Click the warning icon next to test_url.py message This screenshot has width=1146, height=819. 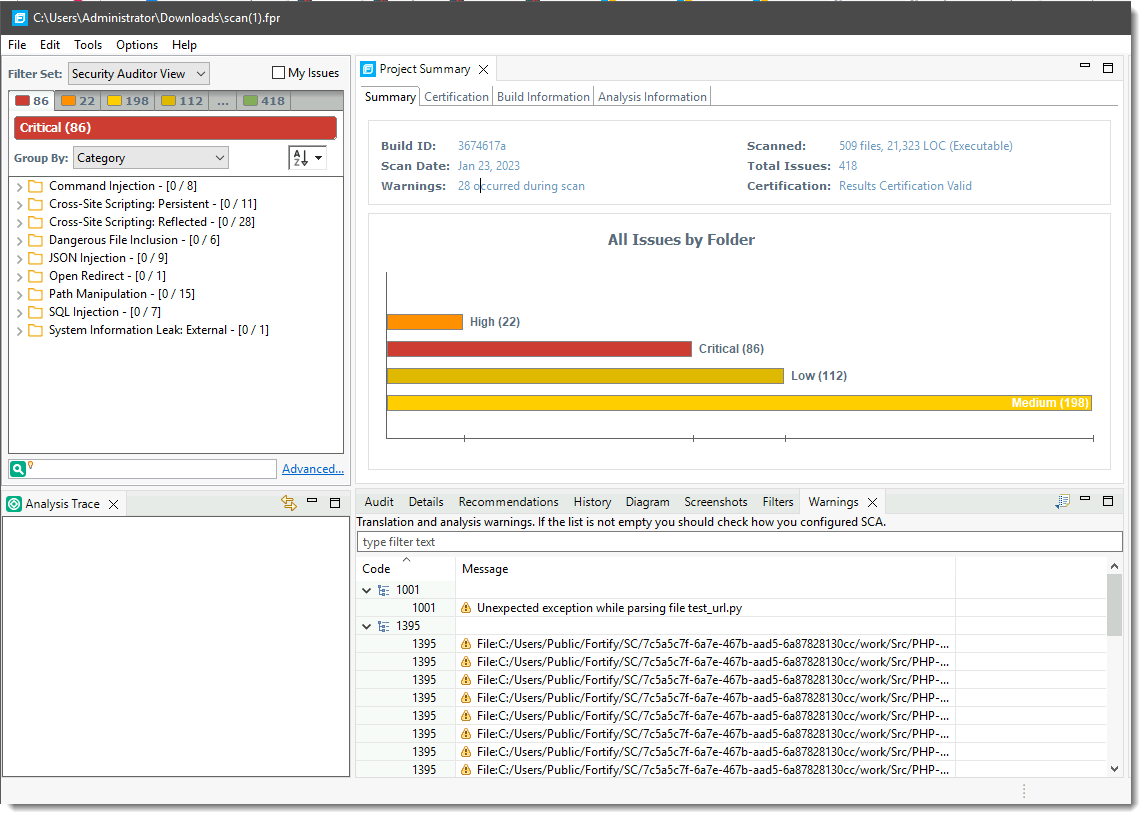coord(466,607)
